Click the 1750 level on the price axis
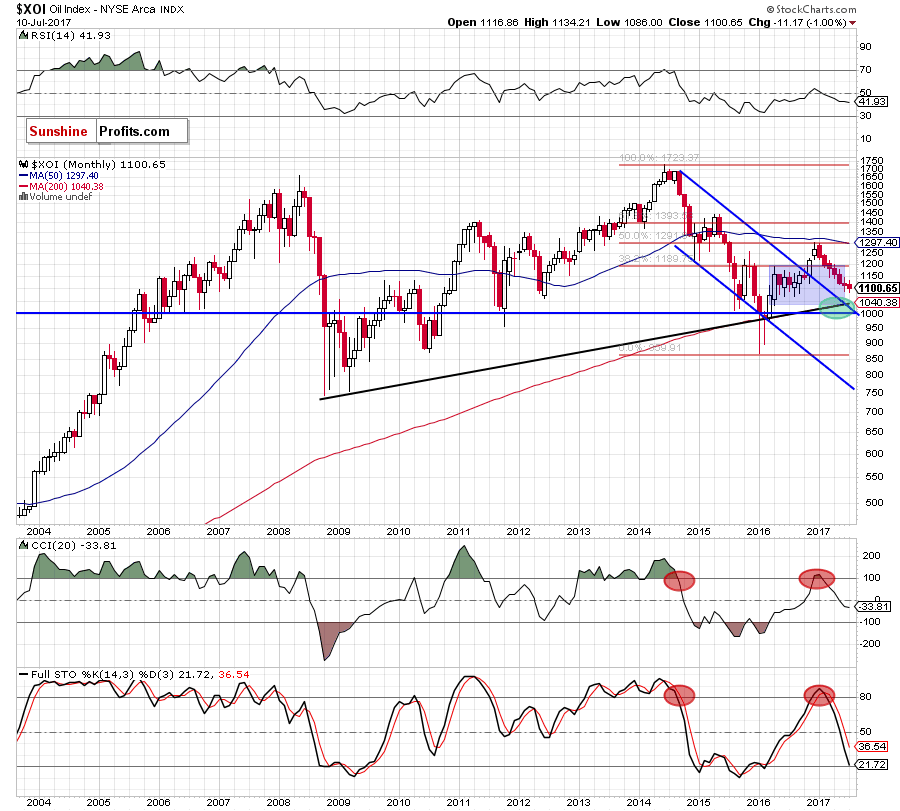The width and height of the screenshot is (900, 811). (872, 161)
